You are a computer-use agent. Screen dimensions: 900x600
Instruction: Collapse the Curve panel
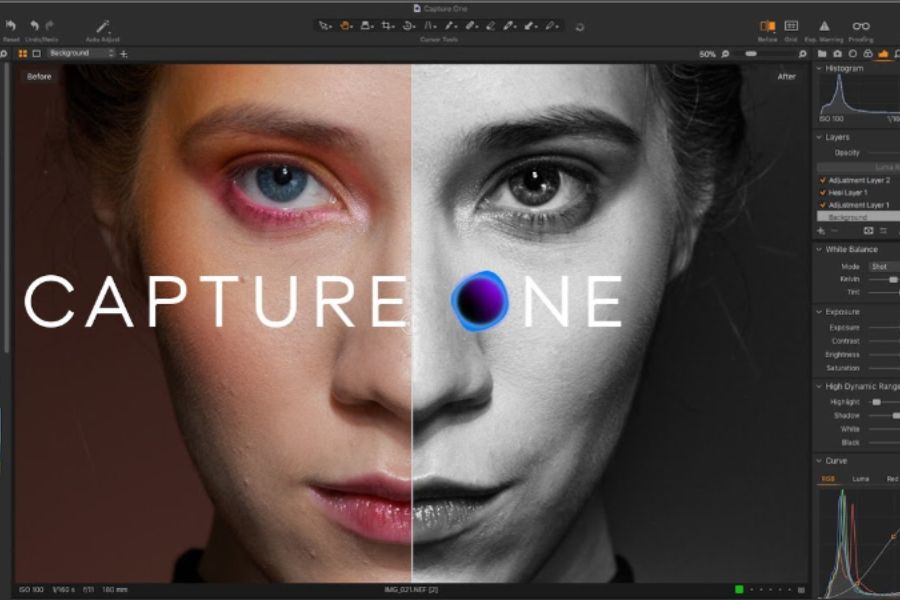(819, 460)
